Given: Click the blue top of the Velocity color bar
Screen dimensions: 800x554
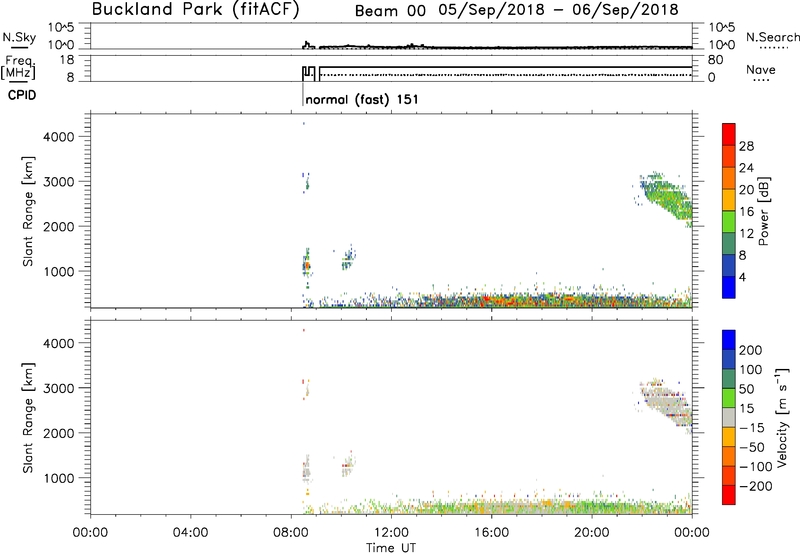Looking at the screenshot, I should [729, 340].
